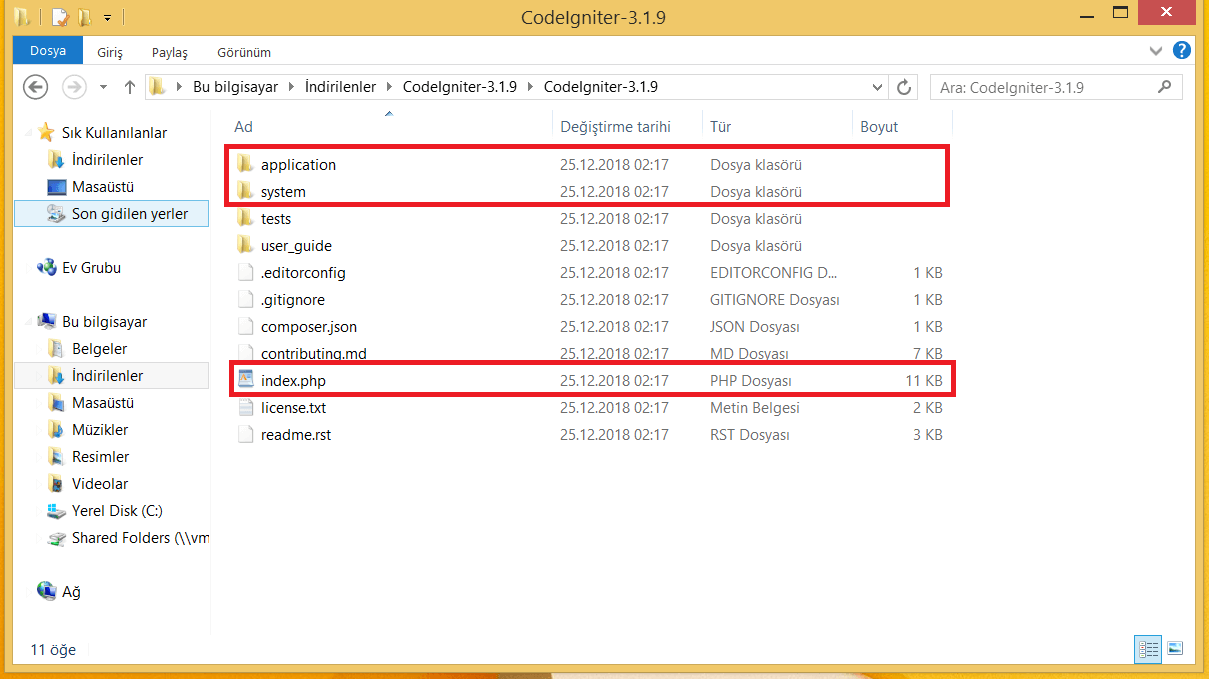The image size is (1209, 679).
Task: Open Yerel Disk (C:) drive
Action: click(x=117, y=510)
